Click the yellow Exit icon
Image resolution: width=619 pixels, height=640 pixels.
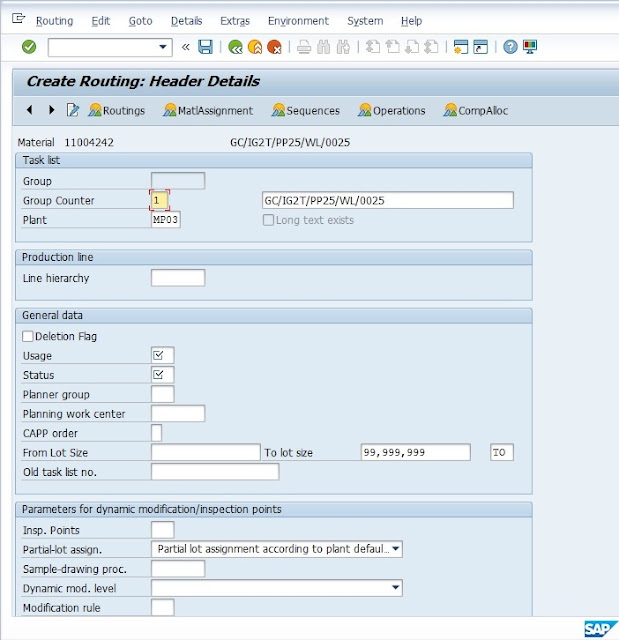tap(255, 47)
